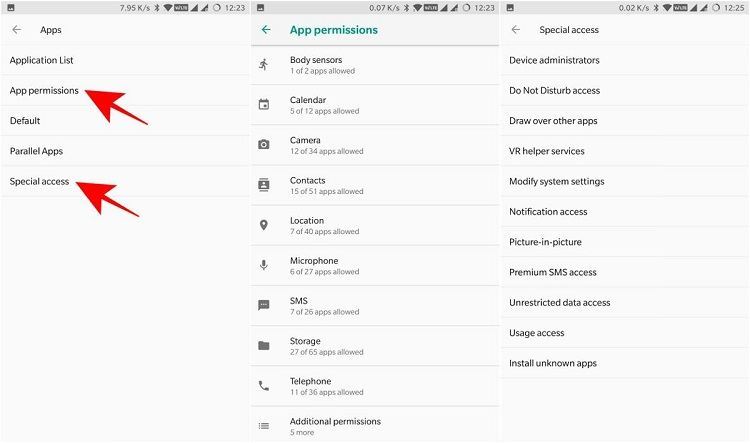
Task: Select Install unknown apps
Action: [x=553, y=363]
